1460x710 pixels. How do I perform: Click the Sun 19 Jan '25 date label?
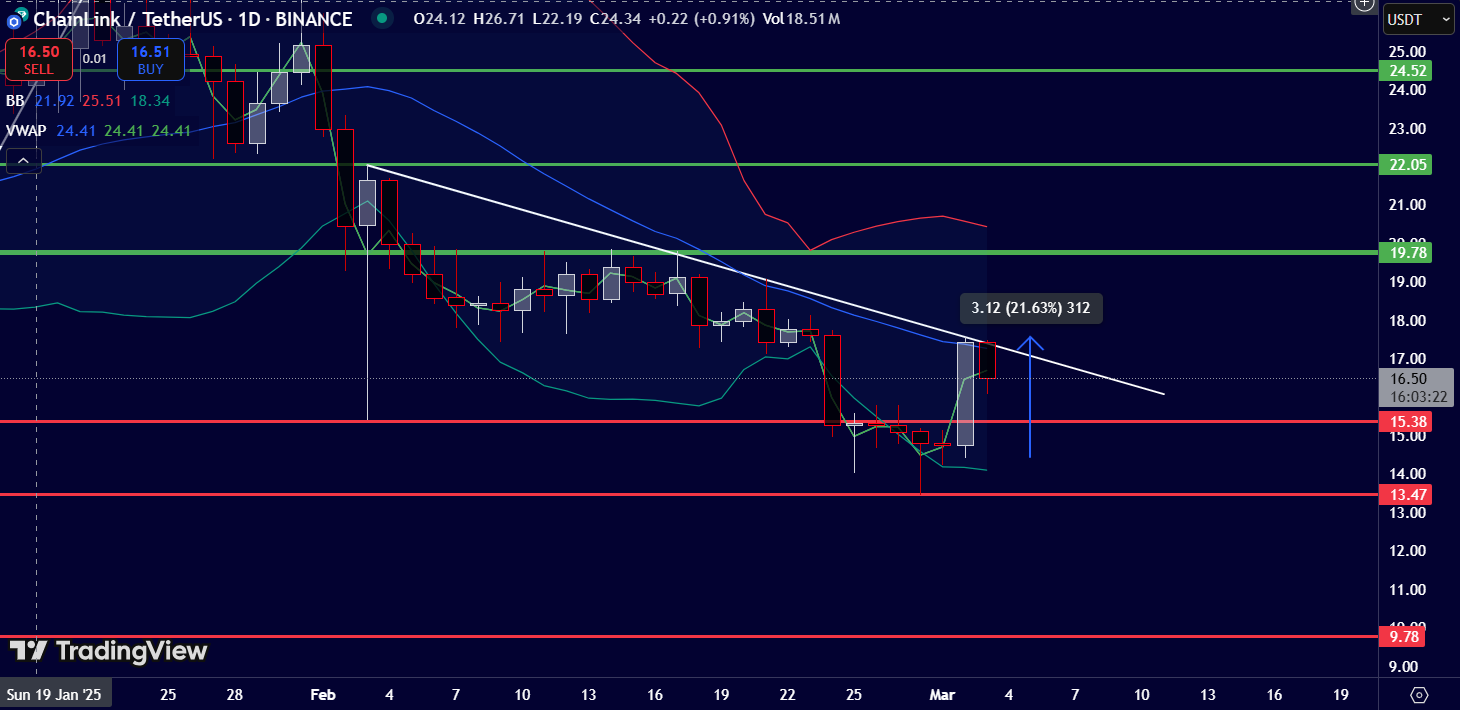55,694
